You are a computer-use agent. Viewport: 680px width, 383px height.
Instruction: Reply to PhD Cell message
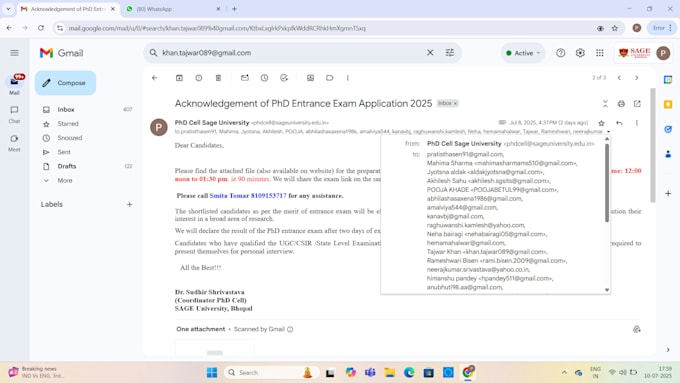click(619, 123)
